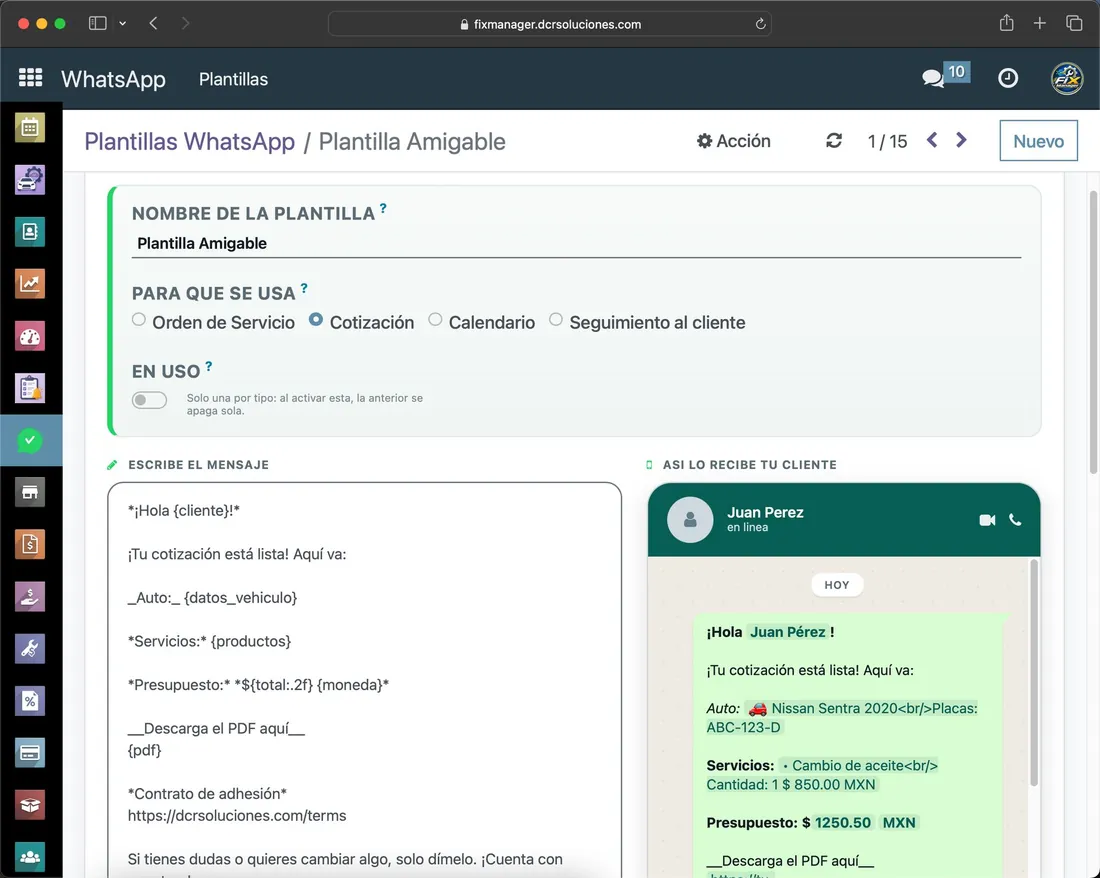Select Orden de Servicio radio option
The image size is (1100, 878).
coord(139,320)
